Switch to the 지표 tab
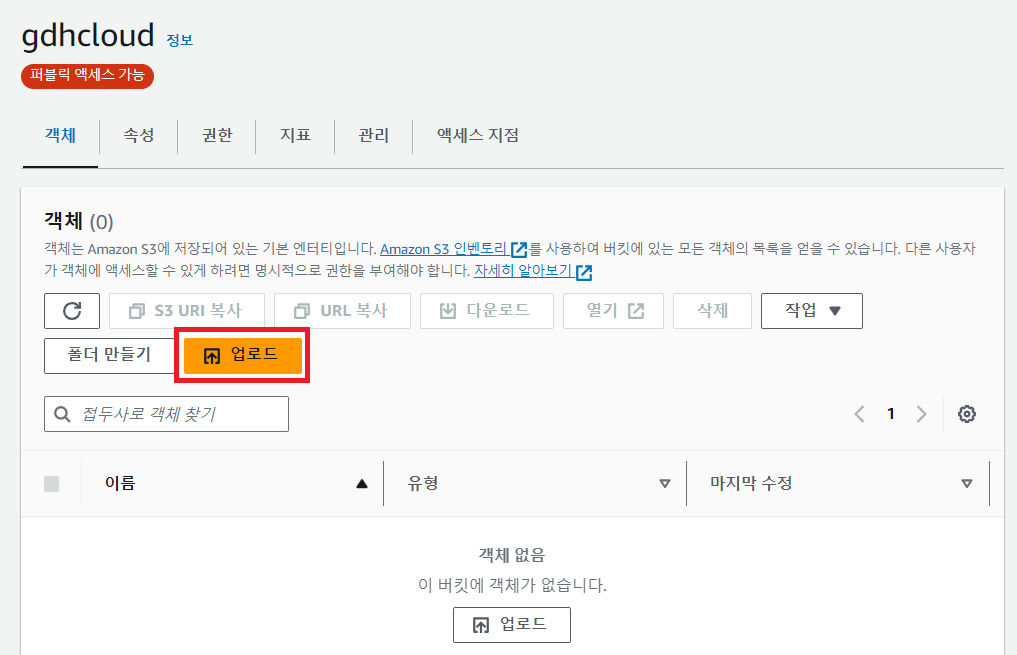Screen dimensions: 1017x655 coord(295,136)
